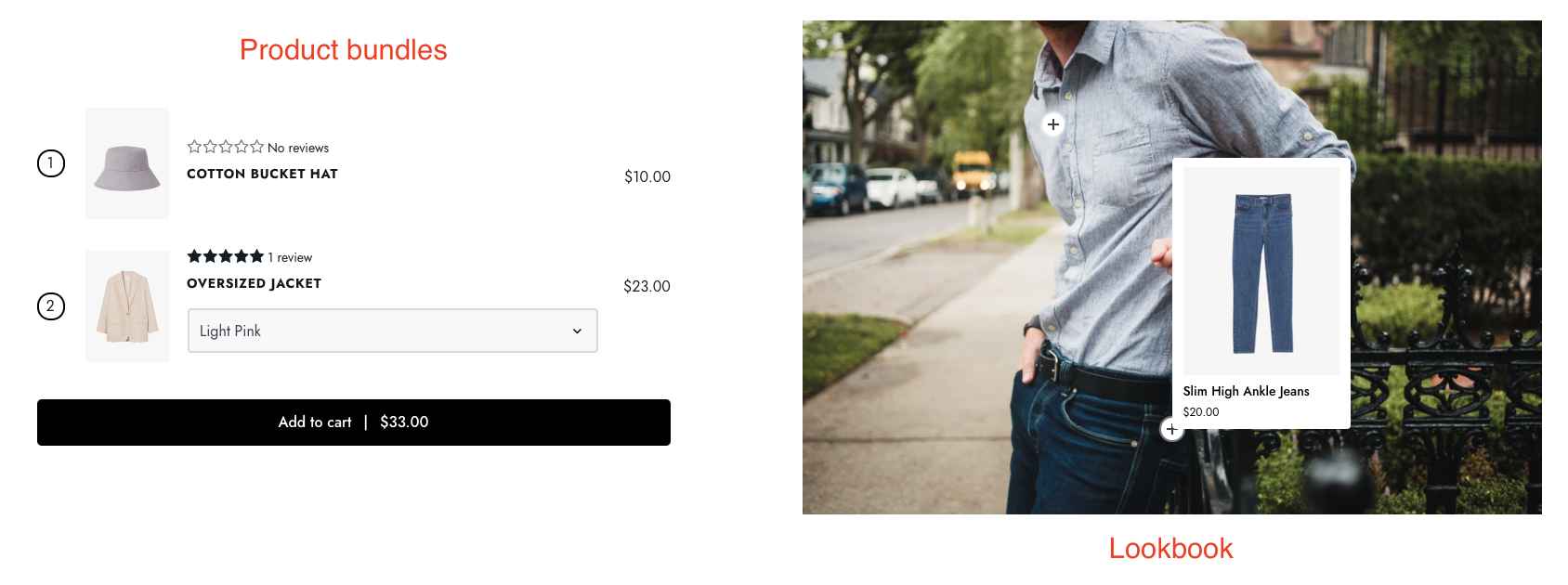
Task: Click the empty star rating for bucket hat
Action: (226, 147)
